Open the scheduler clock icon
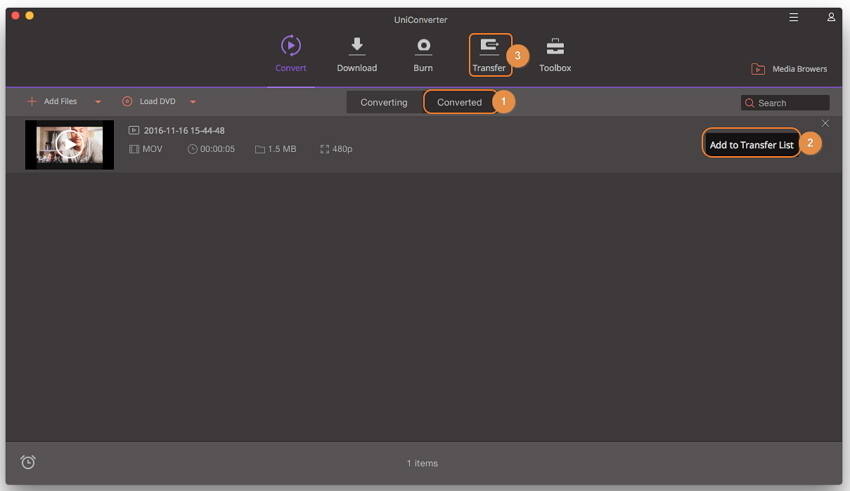 point(28,462)
